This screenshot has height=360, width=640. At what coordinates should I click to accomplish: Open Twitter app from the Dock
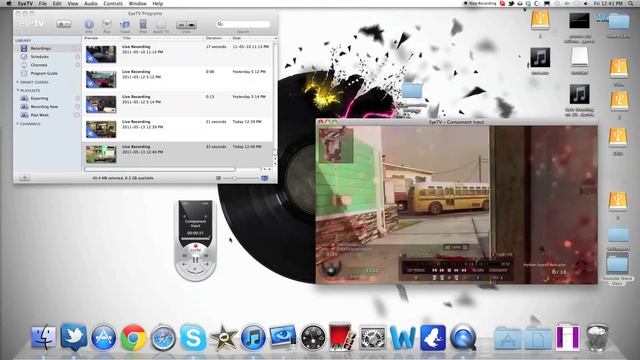click(x=74, y=338)
